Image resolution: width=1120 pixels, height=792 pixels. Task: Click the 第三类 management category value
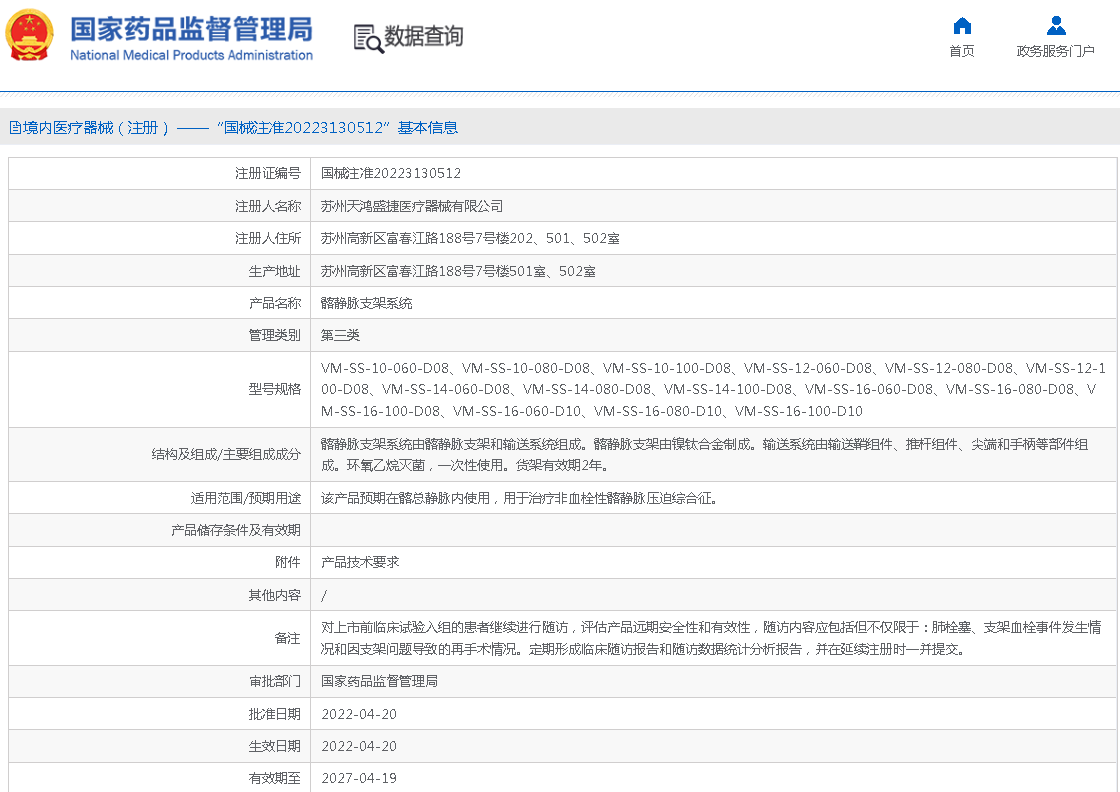coord(340,335)
